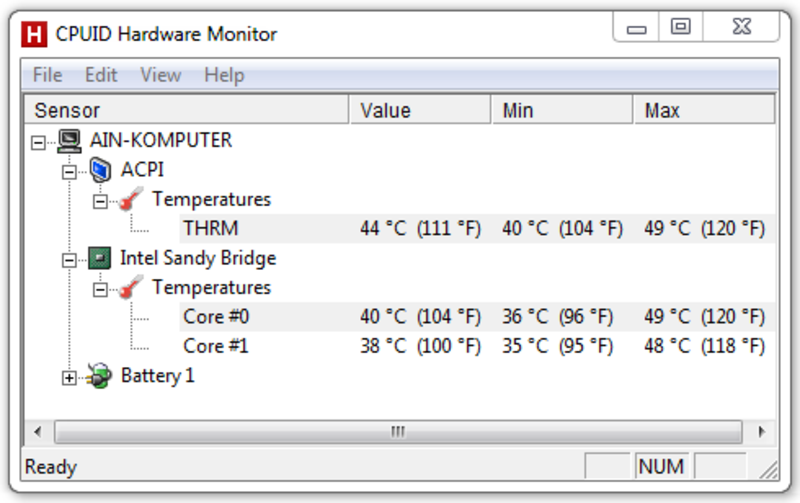
Task: Select the Core #1 sensor row
Action: (477, 346)
